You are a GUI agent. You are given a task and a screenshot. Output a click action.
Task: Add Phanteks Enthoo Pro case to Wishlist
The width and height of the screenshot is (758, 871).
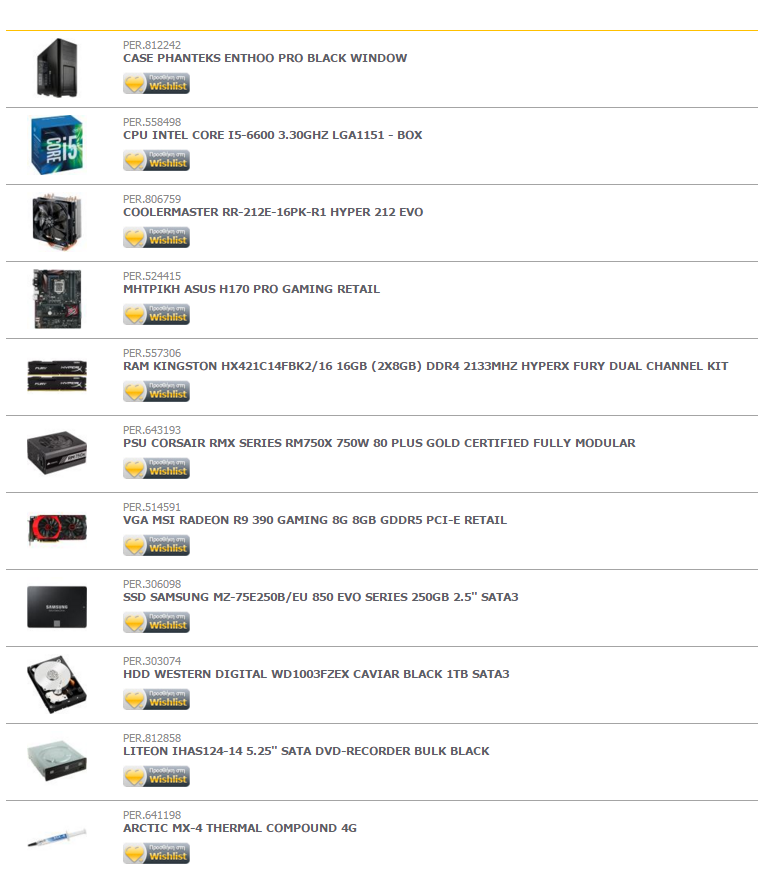(x=156, y=83)
